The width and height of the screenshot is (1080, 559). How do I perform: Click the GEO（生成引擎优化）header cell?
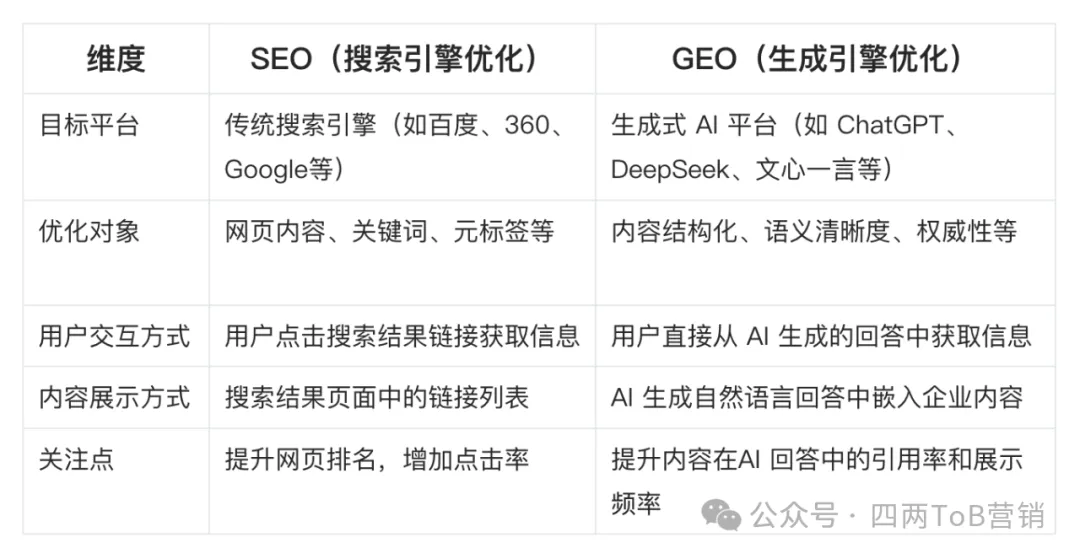[x=825, y=59]
